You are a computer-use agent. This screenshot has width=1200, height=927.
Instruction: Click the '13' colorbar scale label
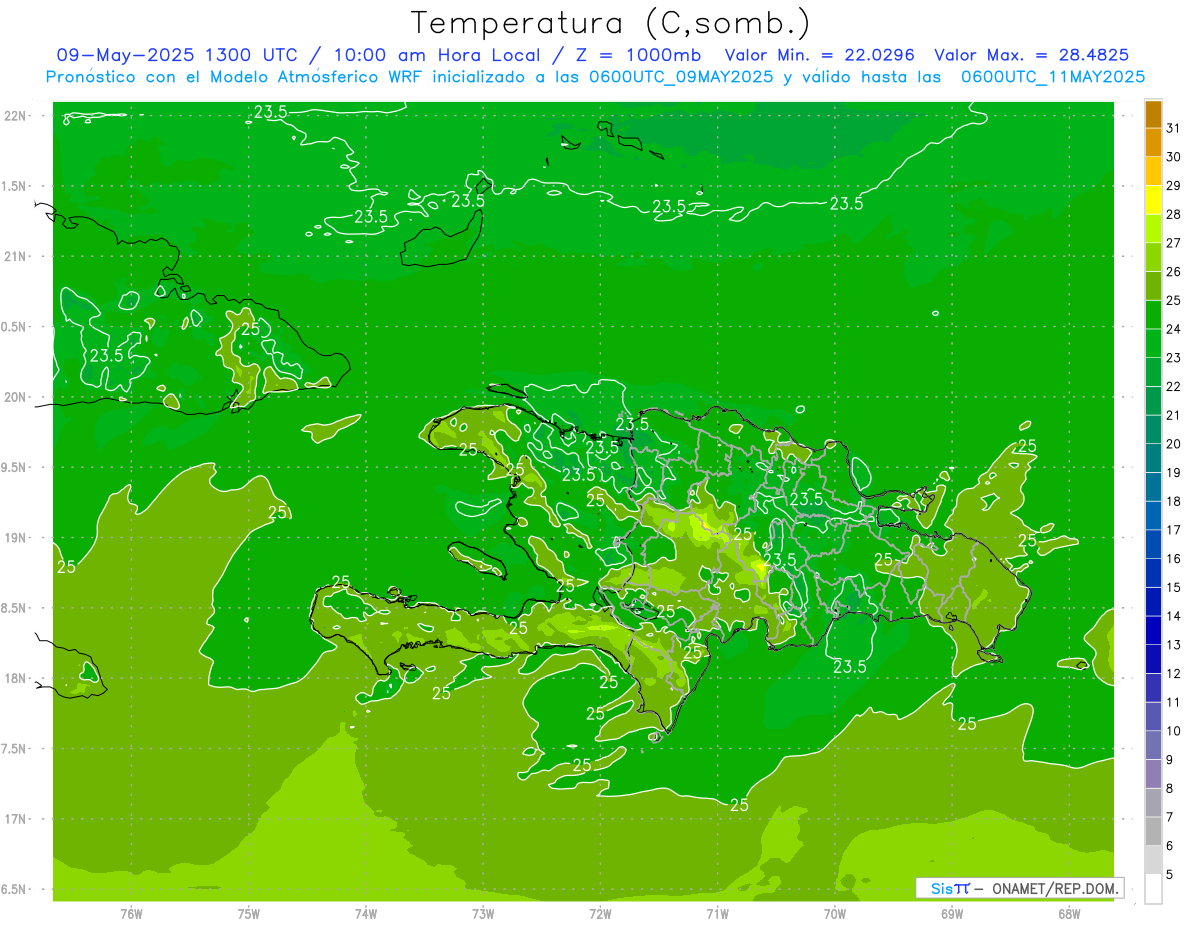(x=1173, y=645)
